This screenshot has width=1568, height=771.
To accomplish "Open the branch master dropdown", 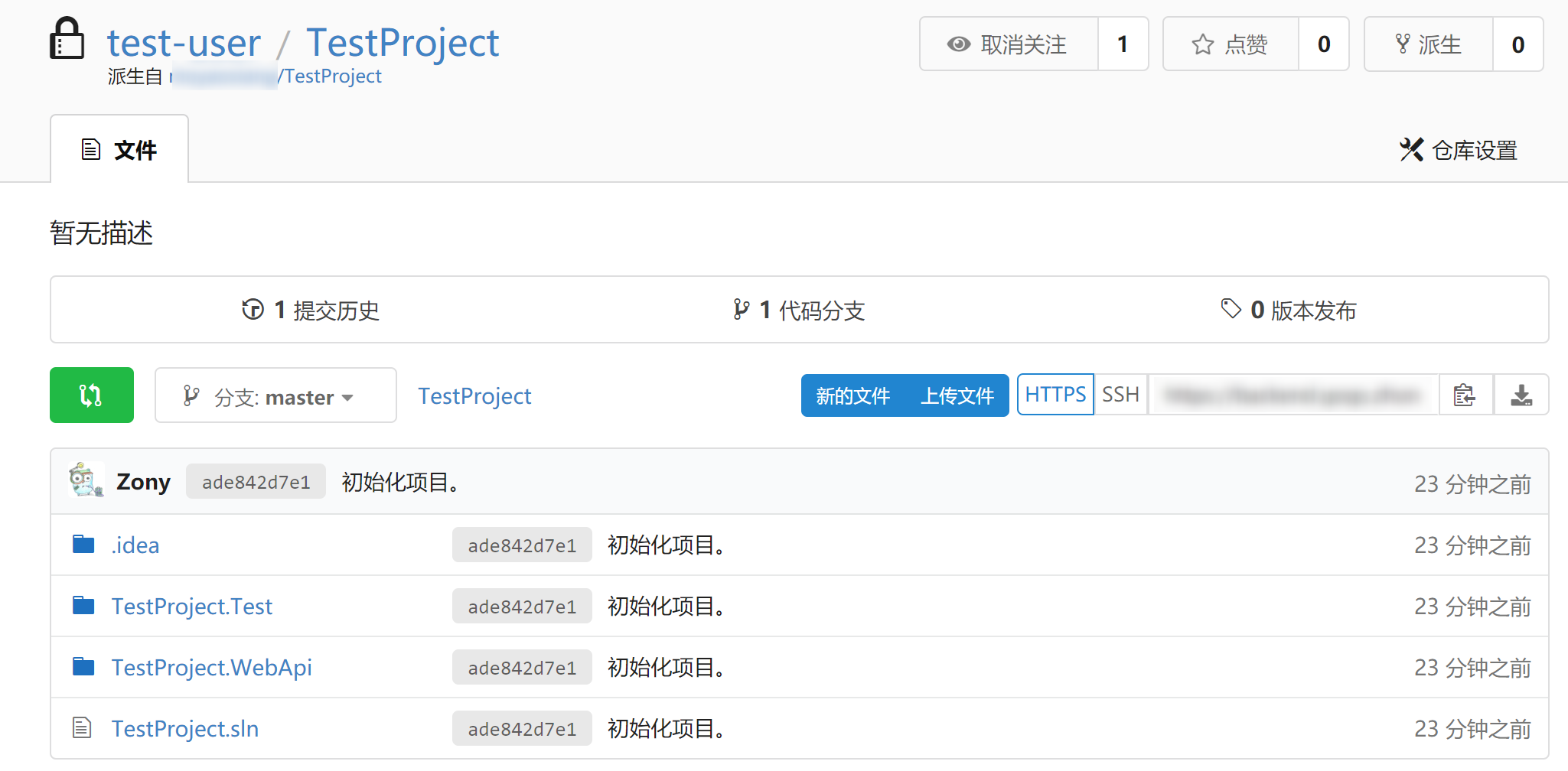I will pos(275,395).
